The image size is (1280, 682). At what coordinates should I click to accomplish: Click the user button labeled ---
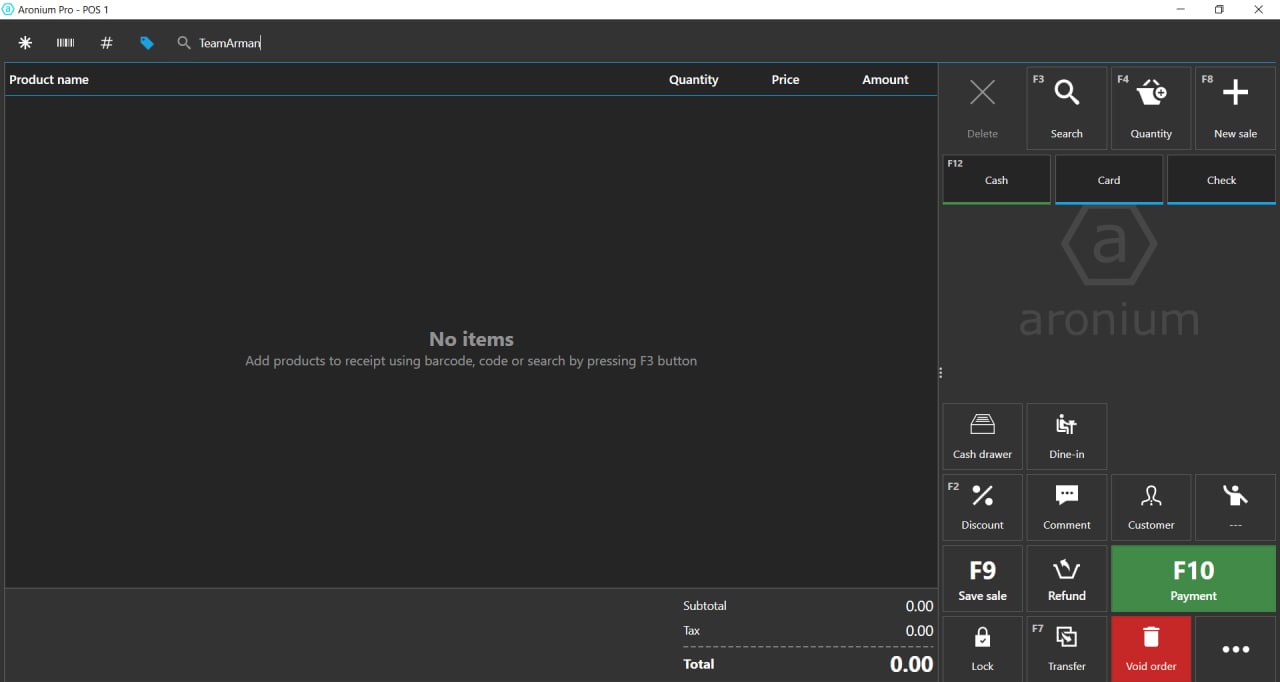coord(1235,507)
